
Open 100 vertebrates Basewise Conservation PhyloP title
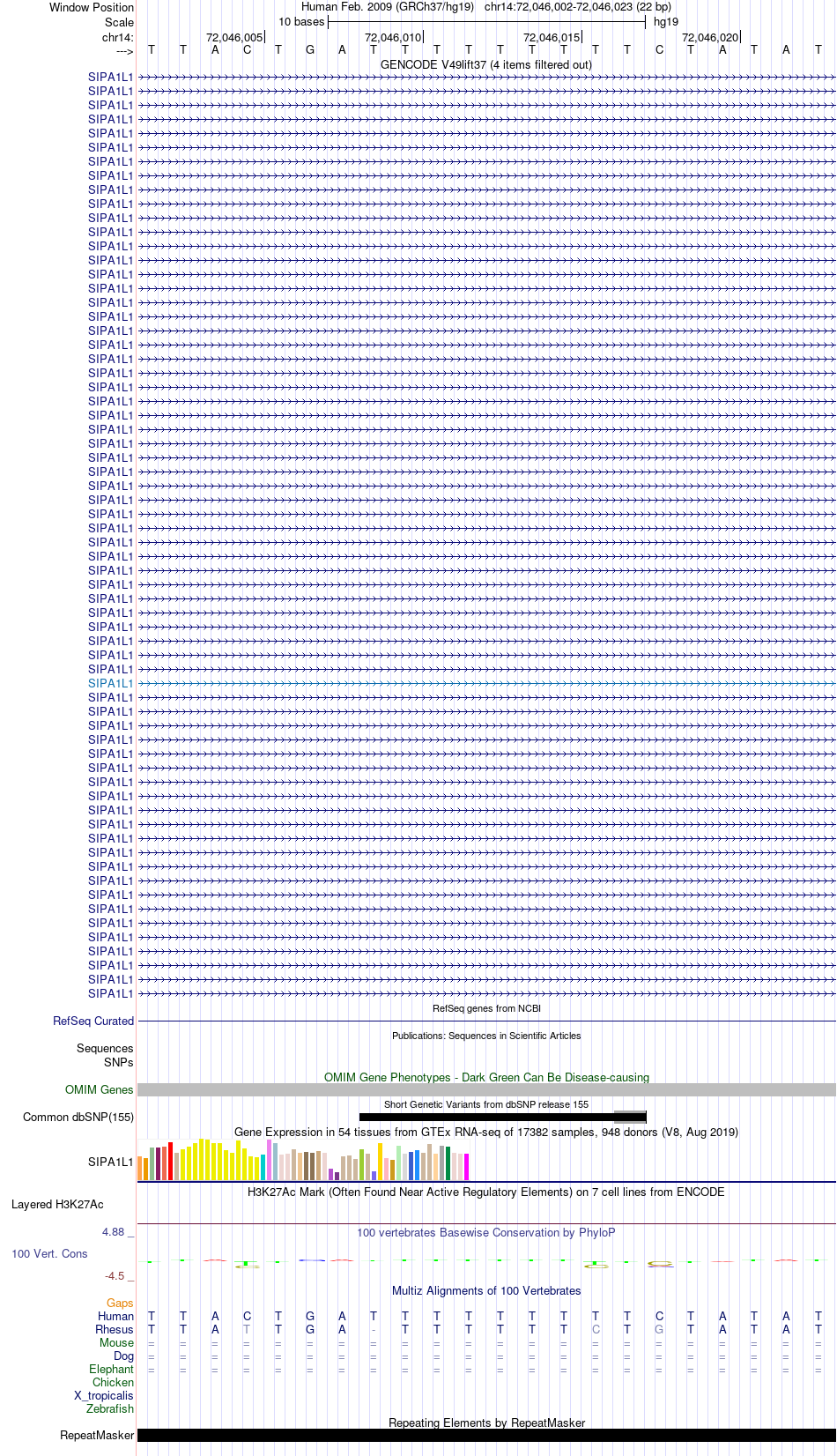pos(486,1232)
